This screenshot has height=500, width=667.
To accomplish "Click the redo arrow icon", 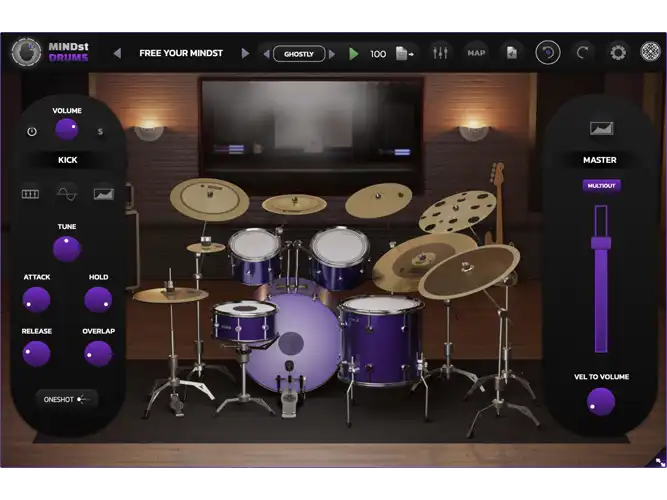I will (582, 53).
